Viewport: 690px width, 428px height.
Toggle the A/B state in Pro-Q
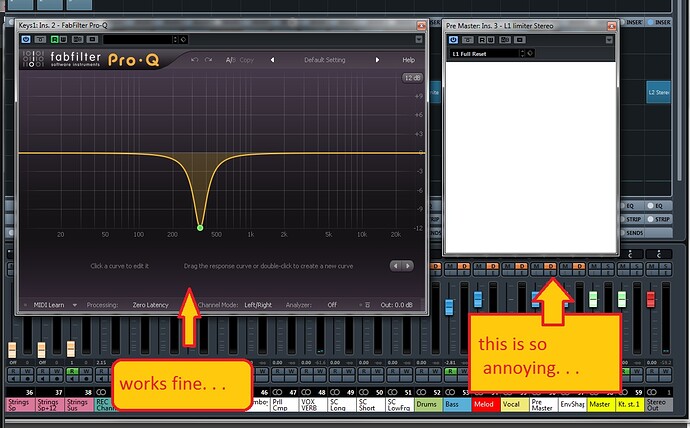[231, 60]
